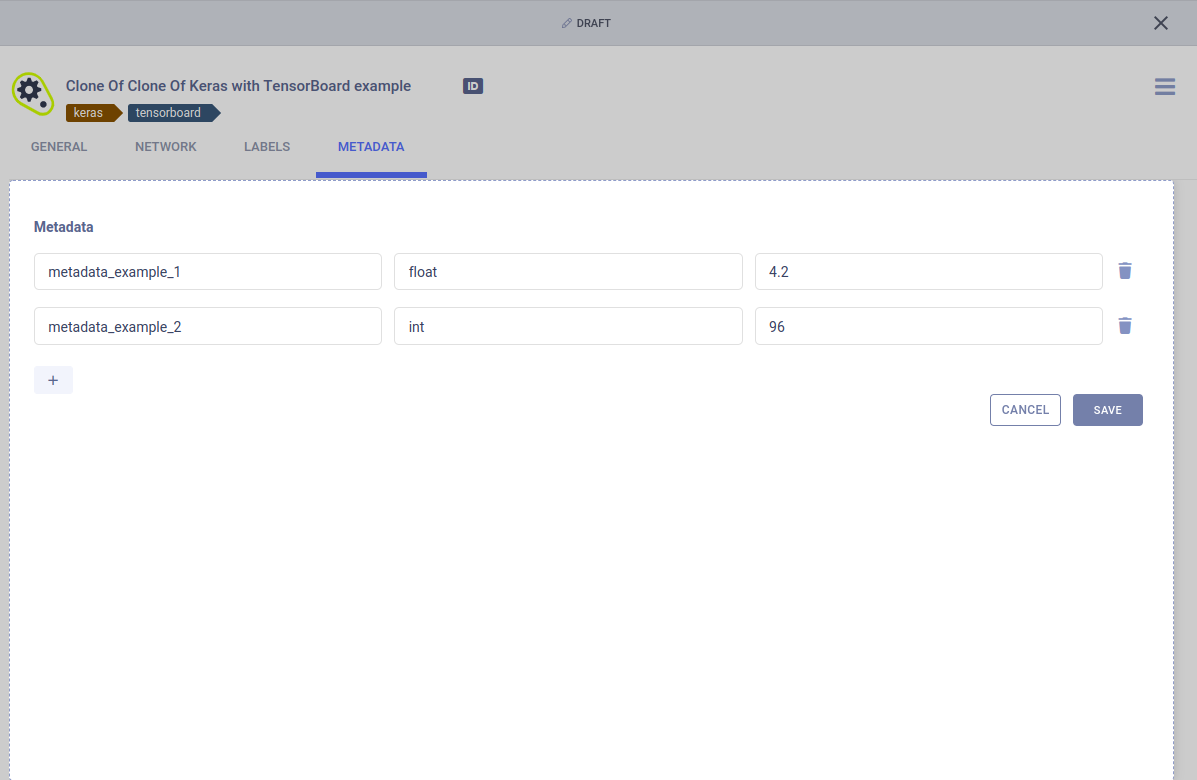The image size is (1197, 780).
Task: Select the value field containing 4.2
Action: point(927,271)
